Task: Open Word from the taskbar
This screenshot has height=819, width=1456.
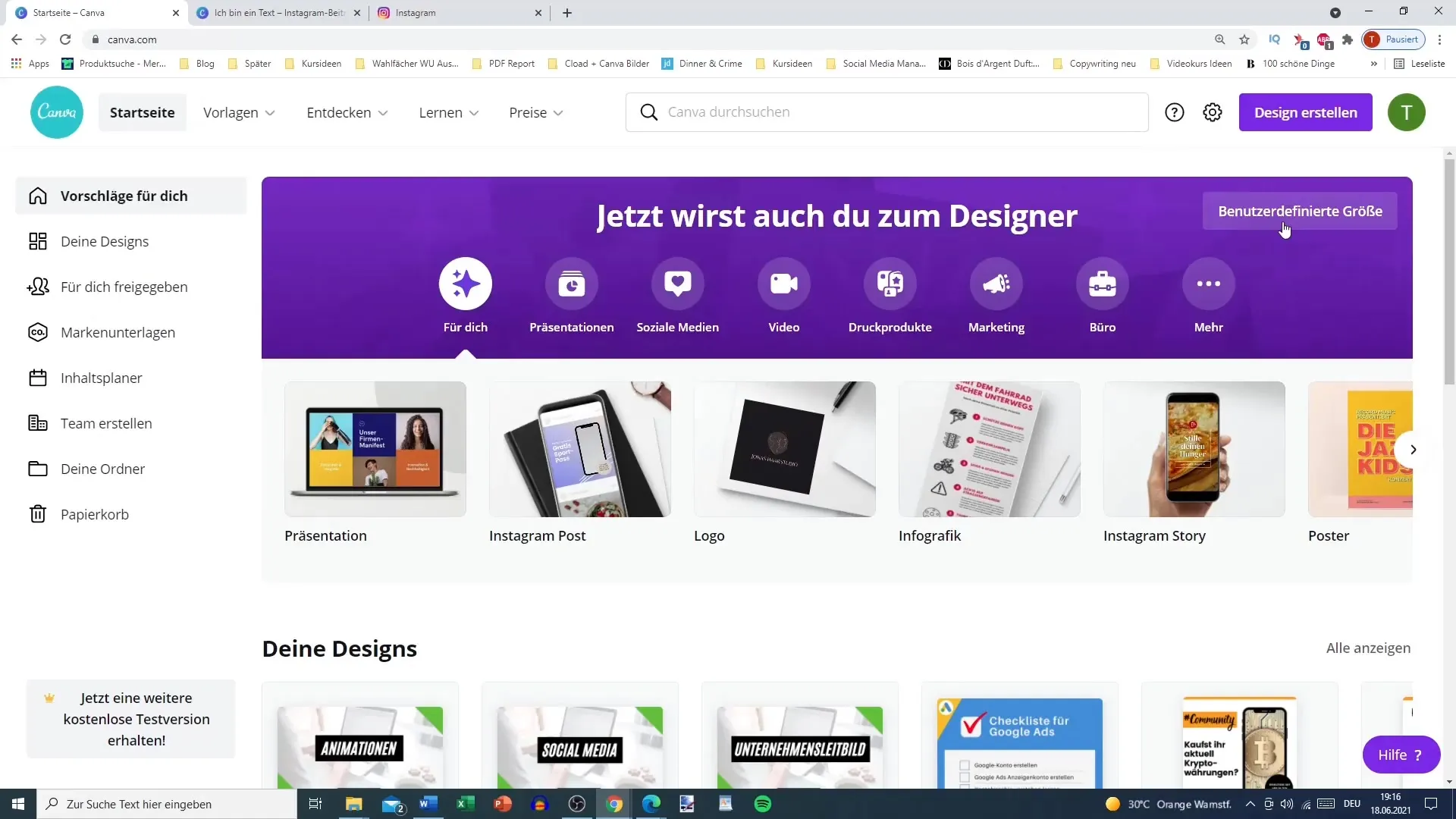Action: pyautogui.click(x=428, y=804)
